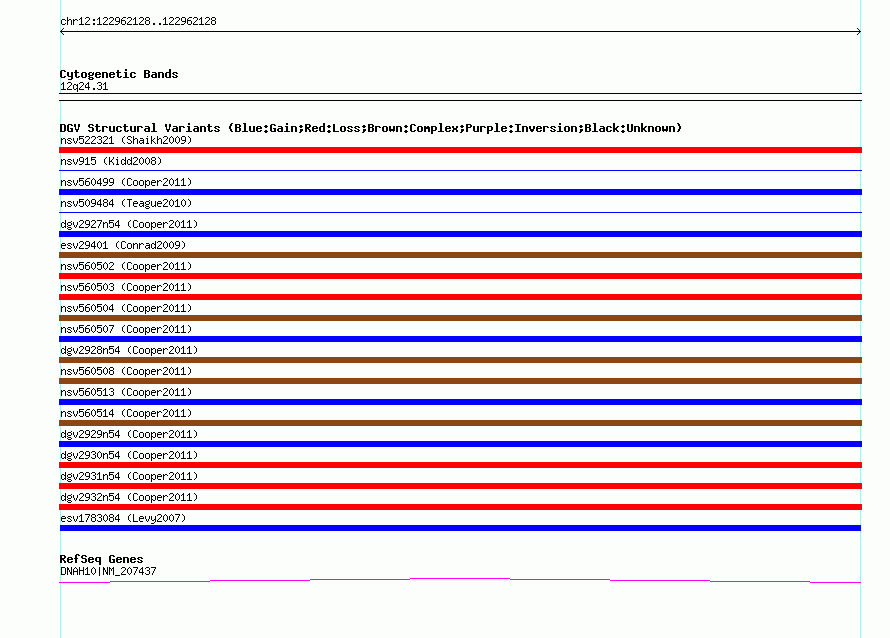Screen dimensions: 890x638
Task: Click the brown bar under nsv560504
Action: [x=460, y=318]
